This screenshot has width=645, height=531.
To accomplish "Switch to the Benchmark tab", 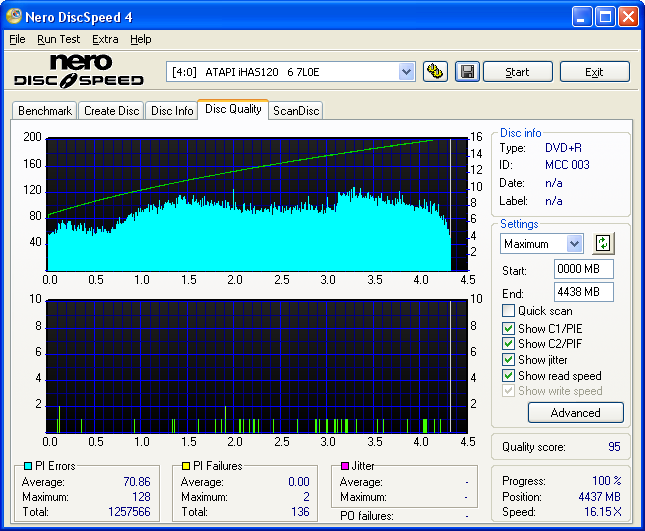I will point(45,111).
